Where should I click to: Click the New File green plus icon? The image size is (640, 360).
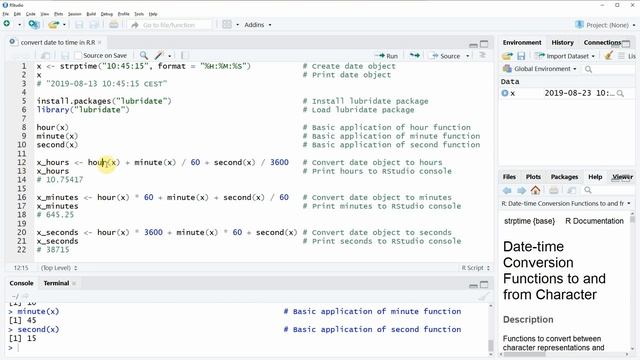(7, 24)
